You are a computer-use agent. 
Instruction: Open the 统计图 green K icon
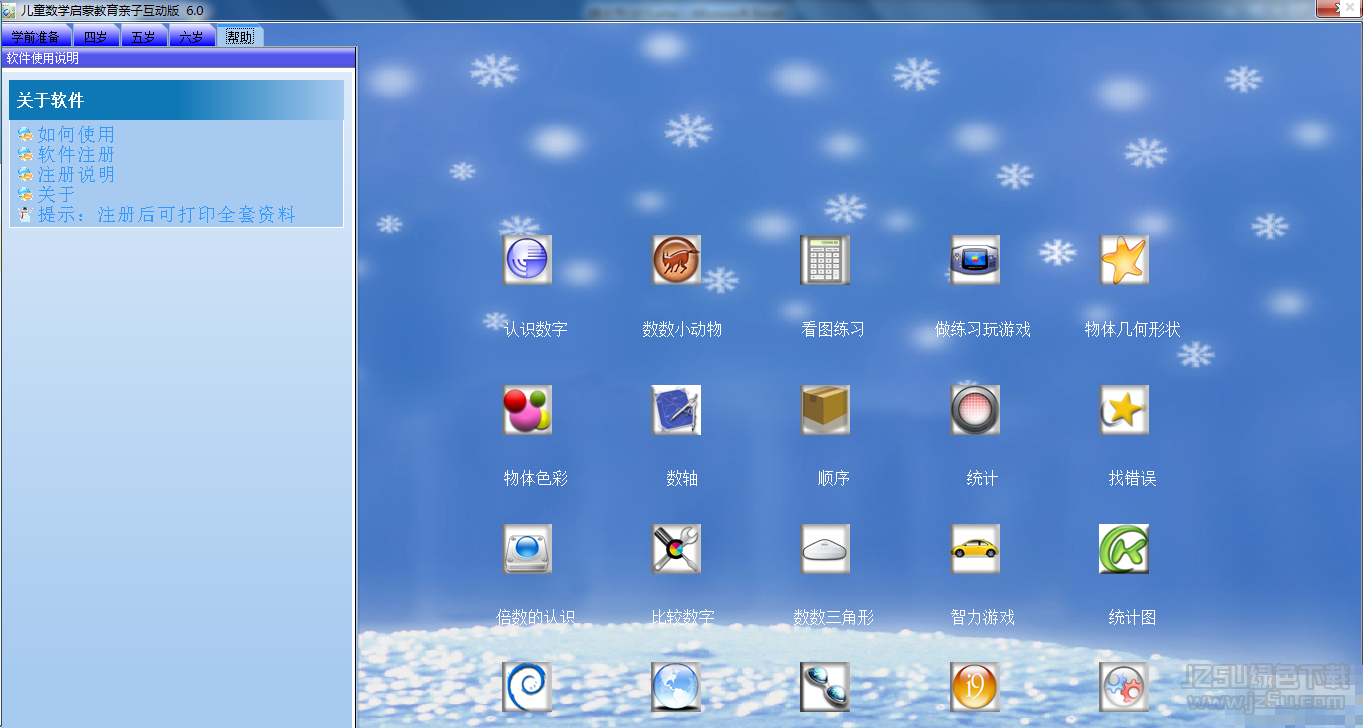click(1124, 549)
